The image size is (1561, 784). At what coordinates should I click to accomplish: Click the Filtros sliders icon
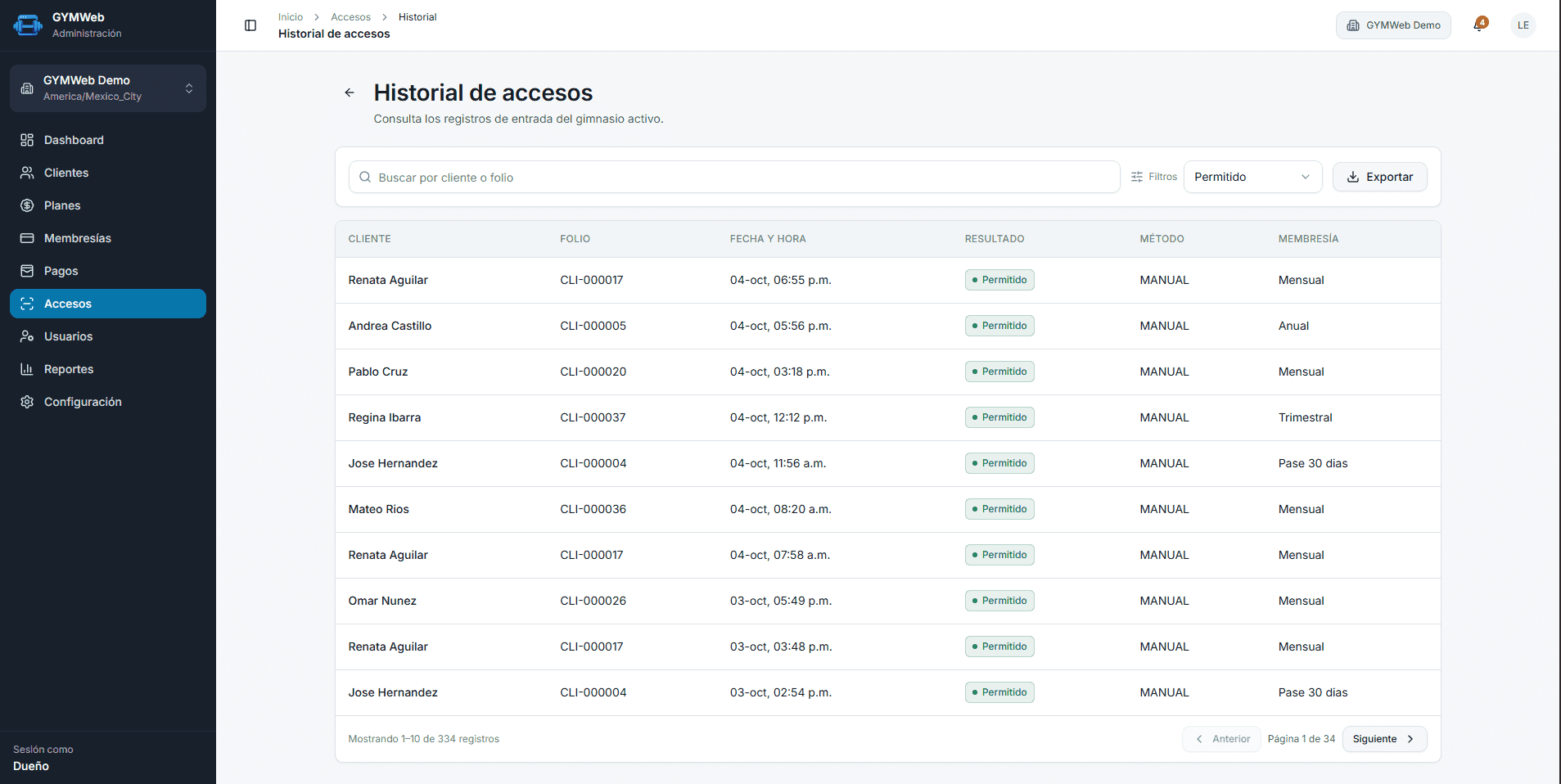[1137, 177]
